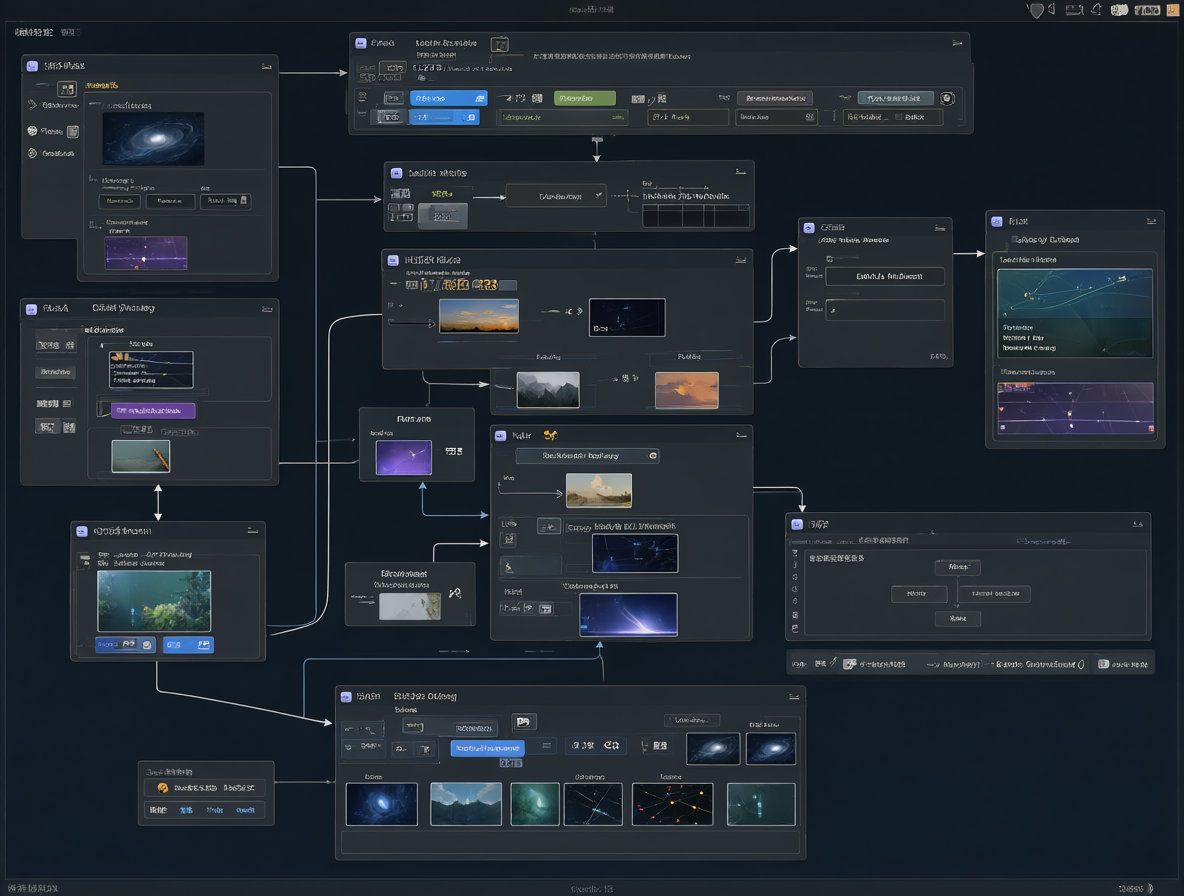This screenshot has width=1184, height=896.
Task: Collapse the flowchart node using its header control
Action: click(1137, 524)
